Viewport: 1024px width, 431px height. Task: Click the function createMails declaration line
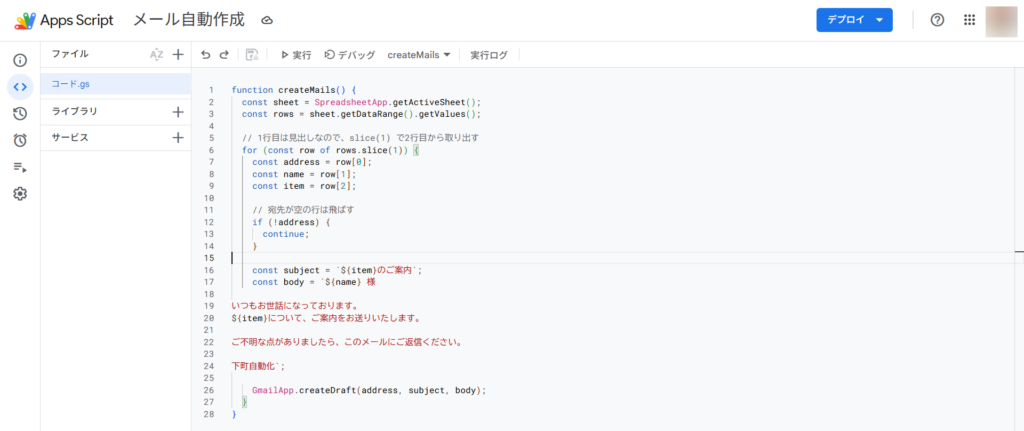293,90
